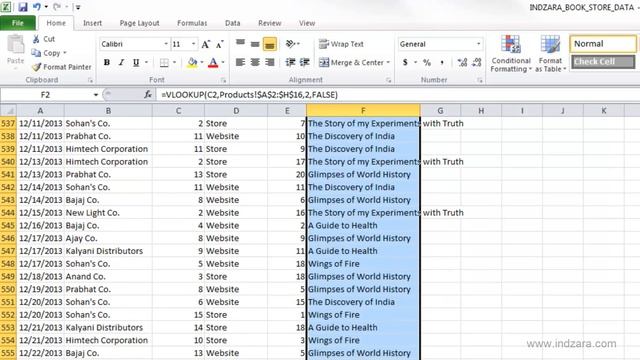640x360 pixels.
Task: Decrease font size with Shrink Font icon
Action: (220, 44)
